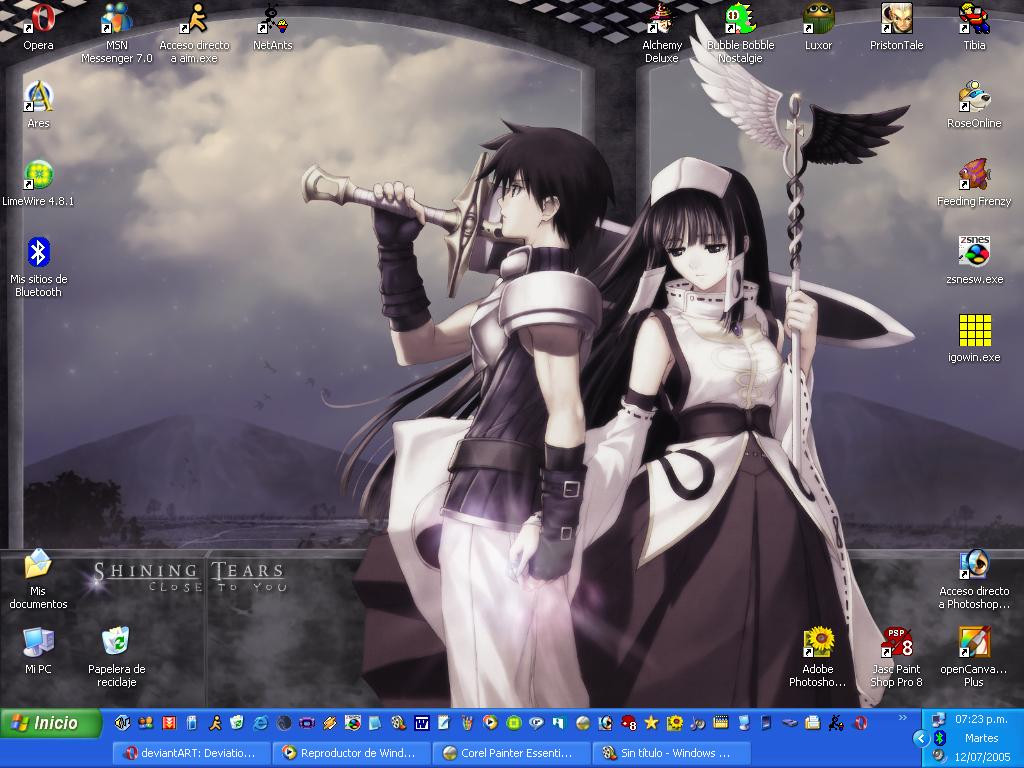Click the Paint Shop Pro 8 Quick Launch icon
Screen dimensions: 1024x768
point(628,722)
